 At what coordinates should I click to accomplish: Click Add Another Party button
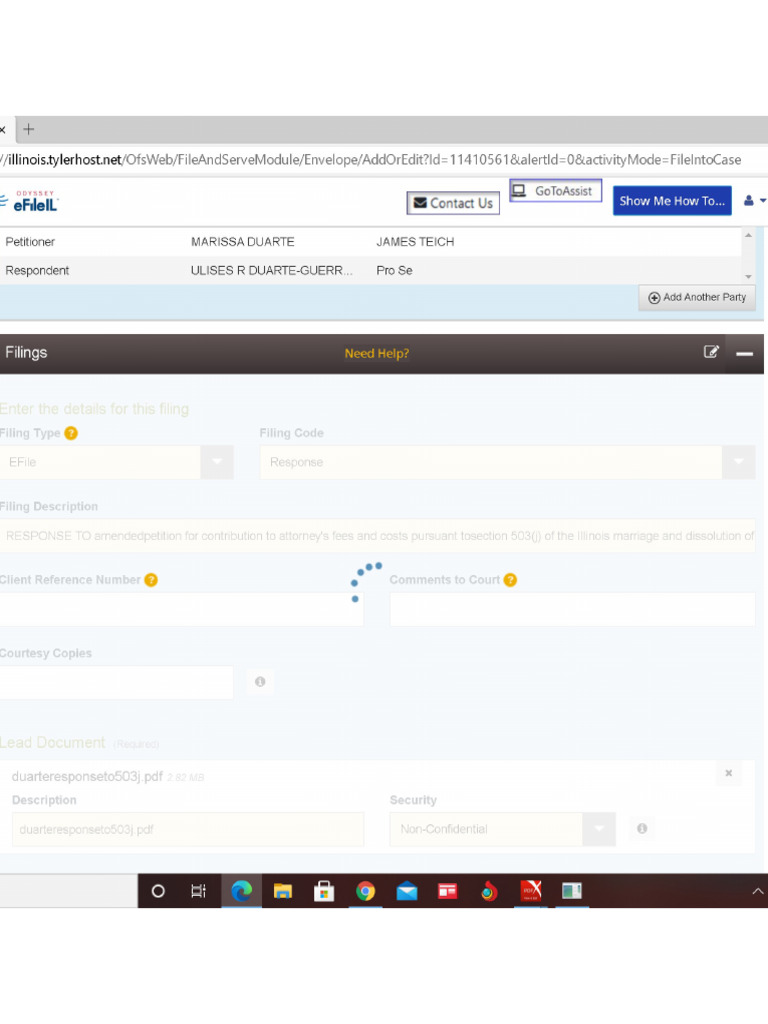click(697, 297)
